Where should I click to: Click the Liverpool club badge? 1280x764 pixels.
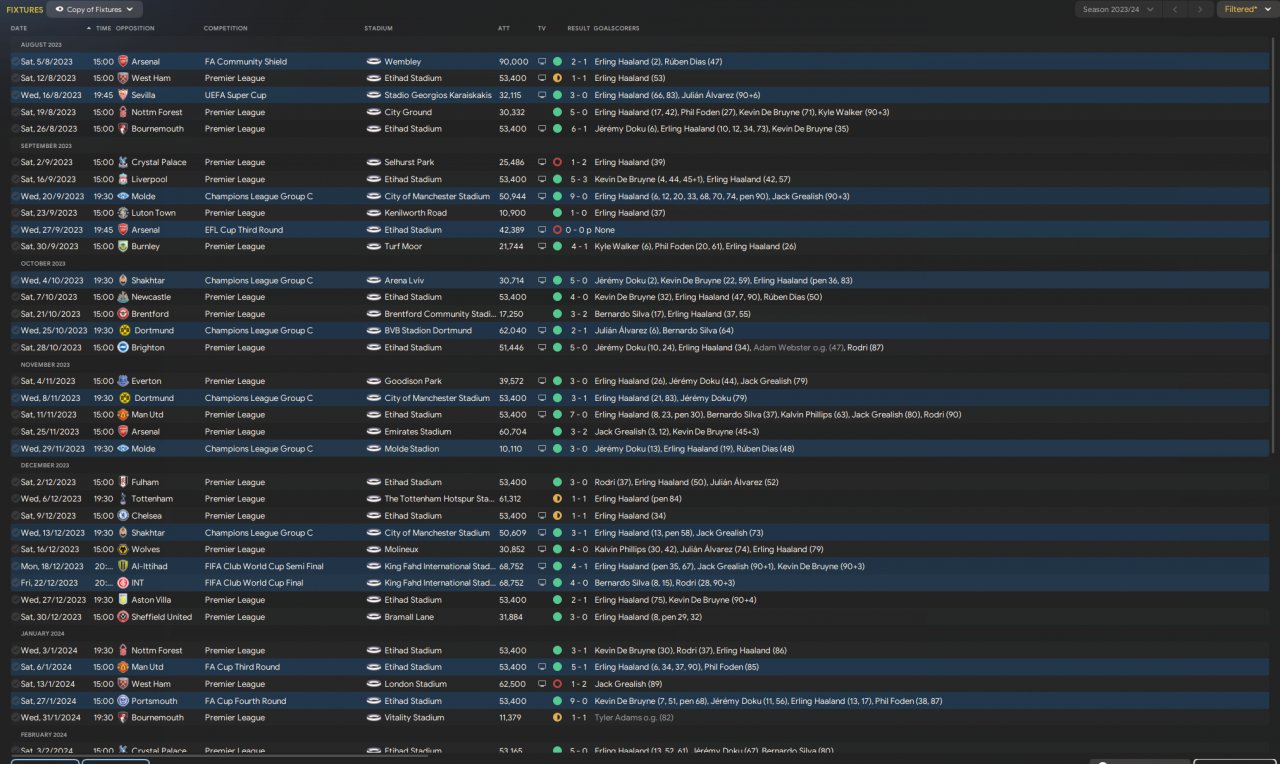tap(123, 179)
